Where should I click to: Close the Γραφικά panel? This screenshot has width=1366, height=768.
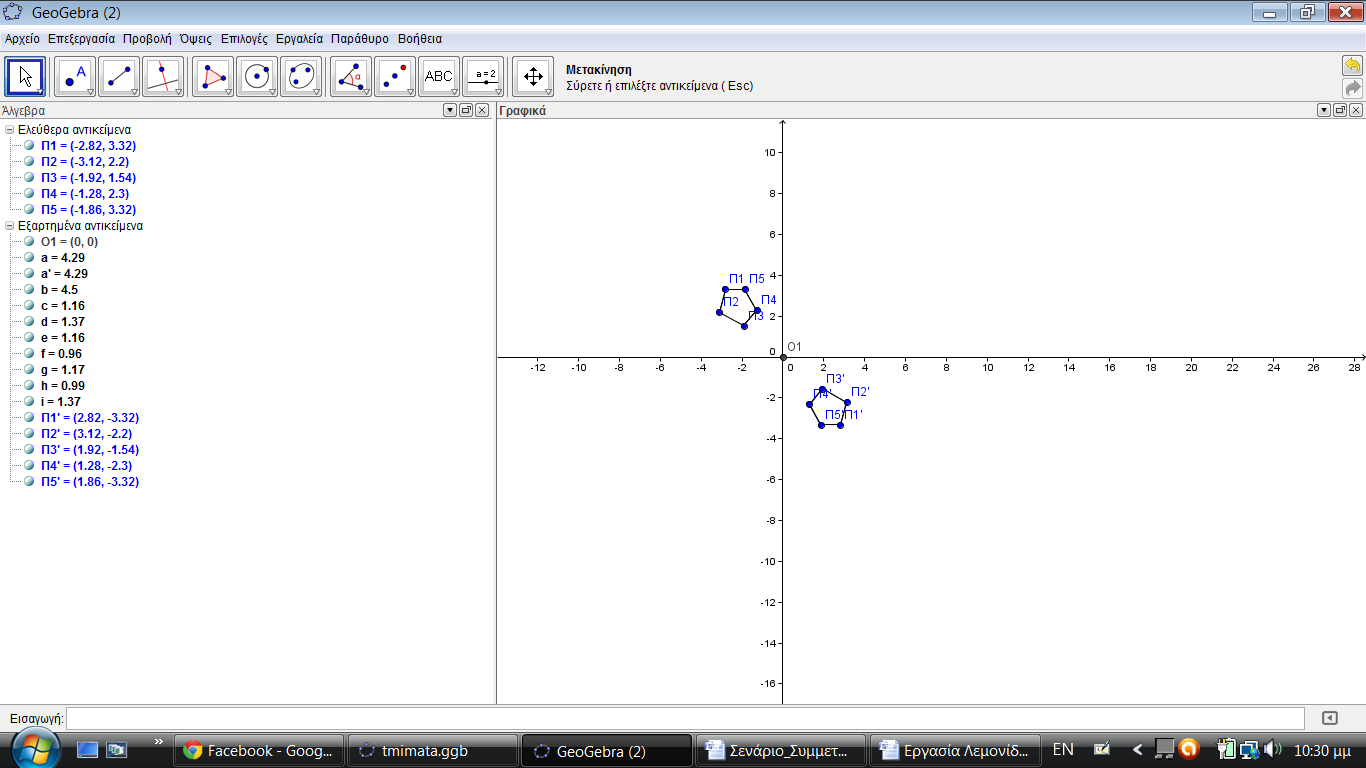pos(1356,110)
